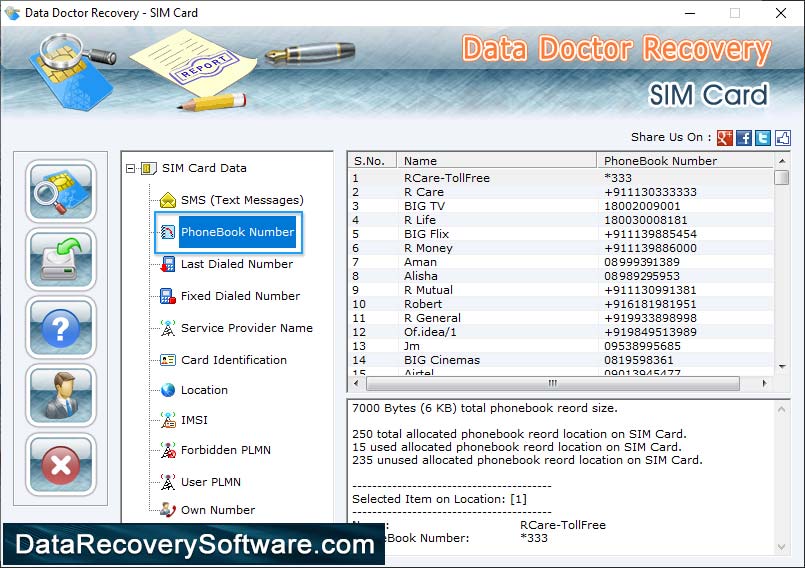Select SMS (Text Messages) tree item
The height and width of the screenshot is (568, 805).
[x=242, y=200]
